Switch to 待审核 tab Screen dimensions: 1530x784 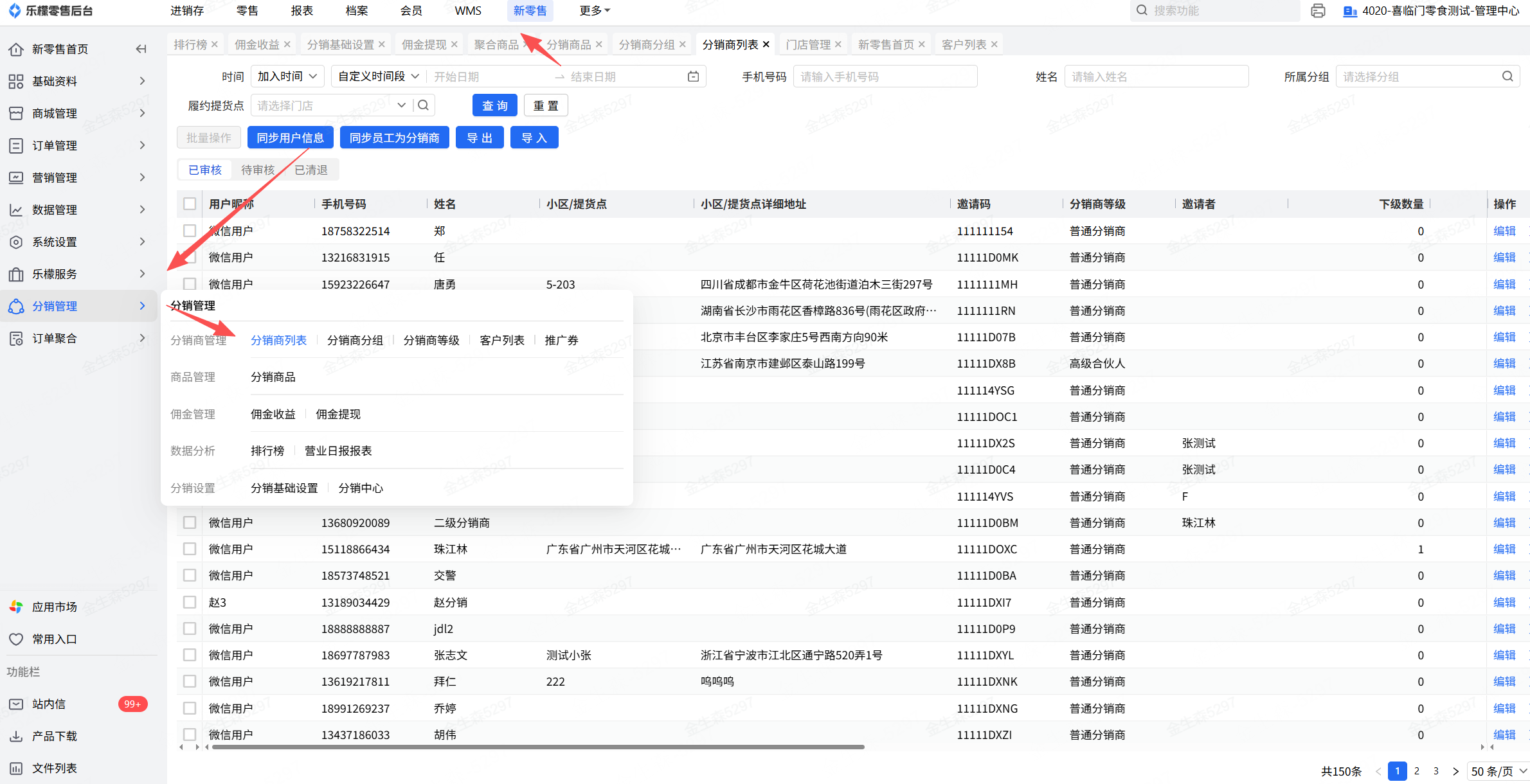click(x=258, y=170)
